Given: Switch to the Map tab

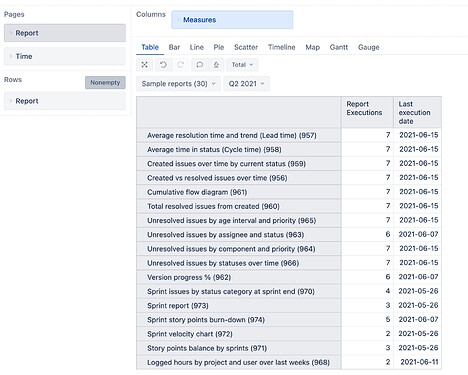Looking at the screenshot, I should point(313,47).
